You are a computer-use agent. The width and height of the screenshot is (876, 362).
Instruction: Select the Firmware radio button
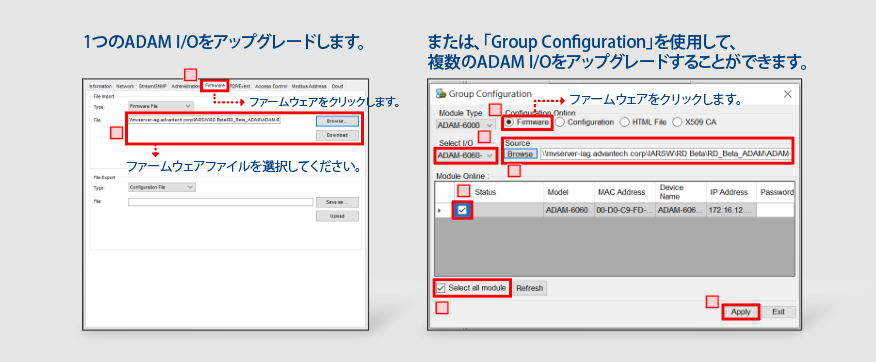click(527, 122)
